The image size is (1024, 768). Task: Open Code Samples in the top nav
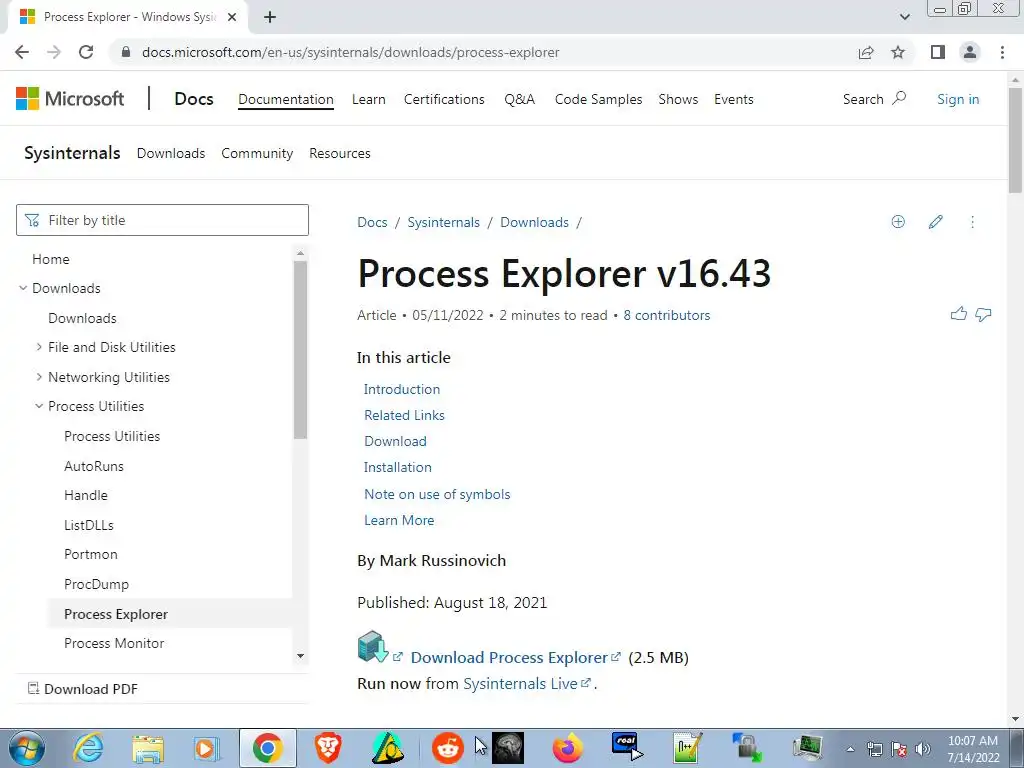point(598,99)
